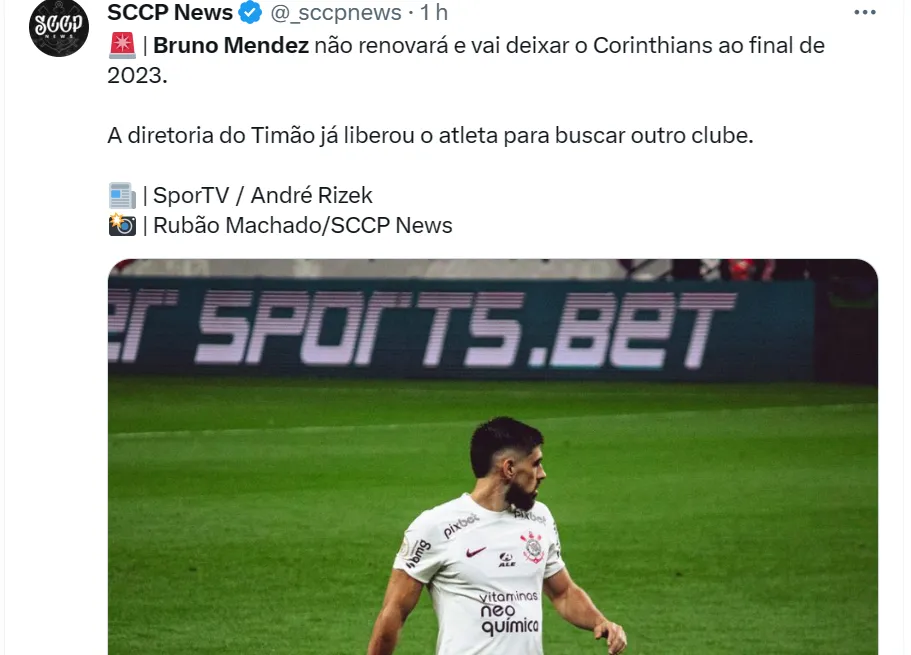Click the SCCP News display name
The image size is (911, 655).
click(x=170, y=12)
